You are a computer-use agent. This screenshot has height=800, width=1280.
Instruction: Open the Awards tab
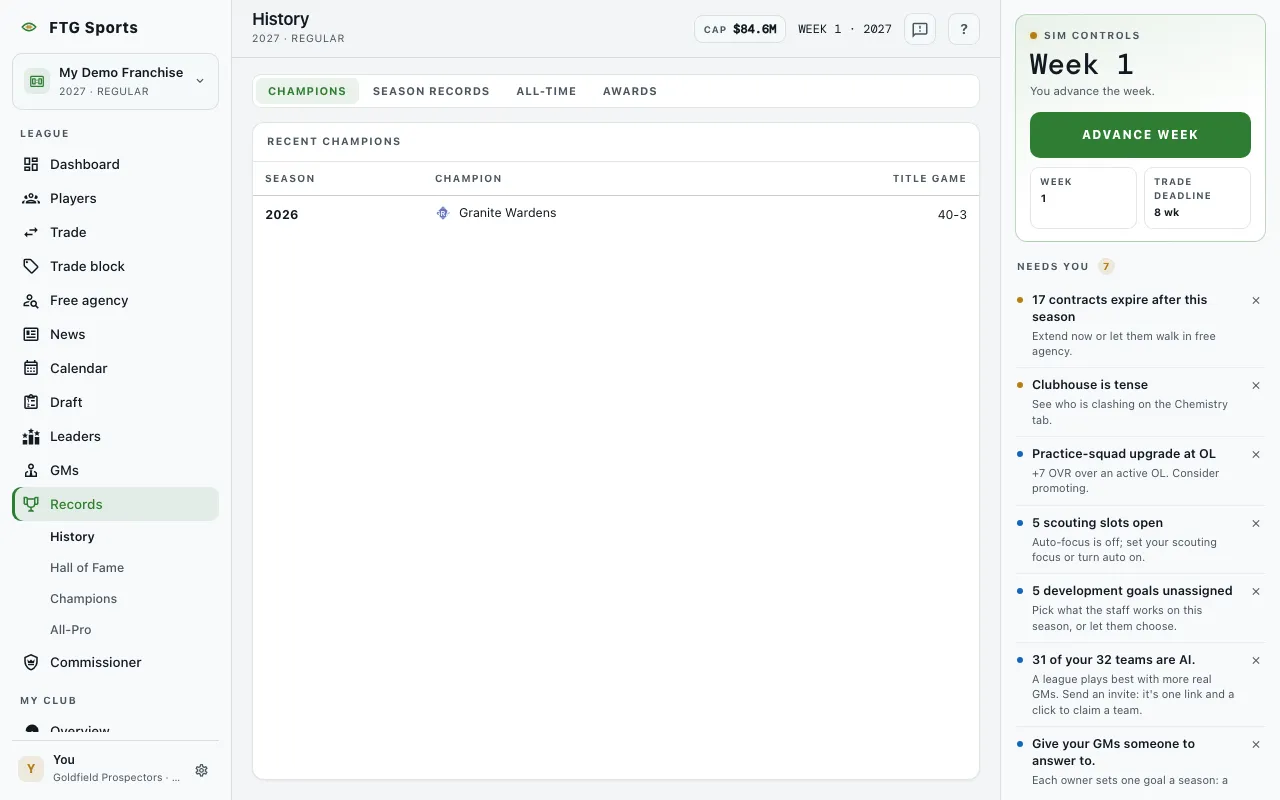tap(630, 91)
